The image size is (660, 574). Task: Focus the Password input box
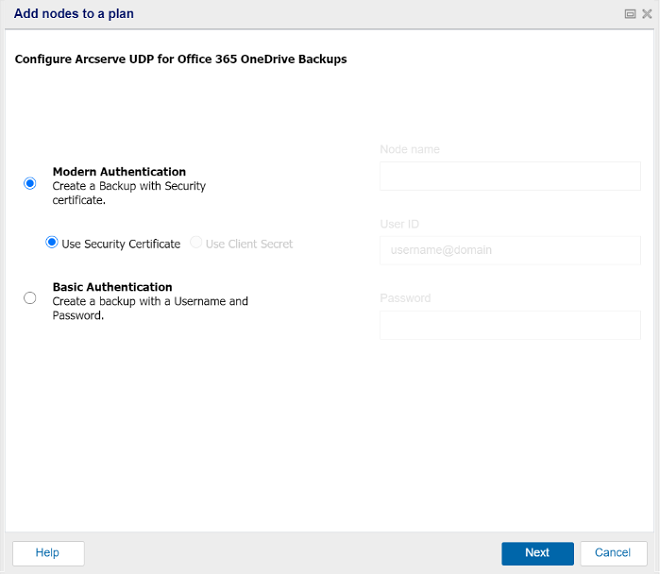tap(510, 325)
